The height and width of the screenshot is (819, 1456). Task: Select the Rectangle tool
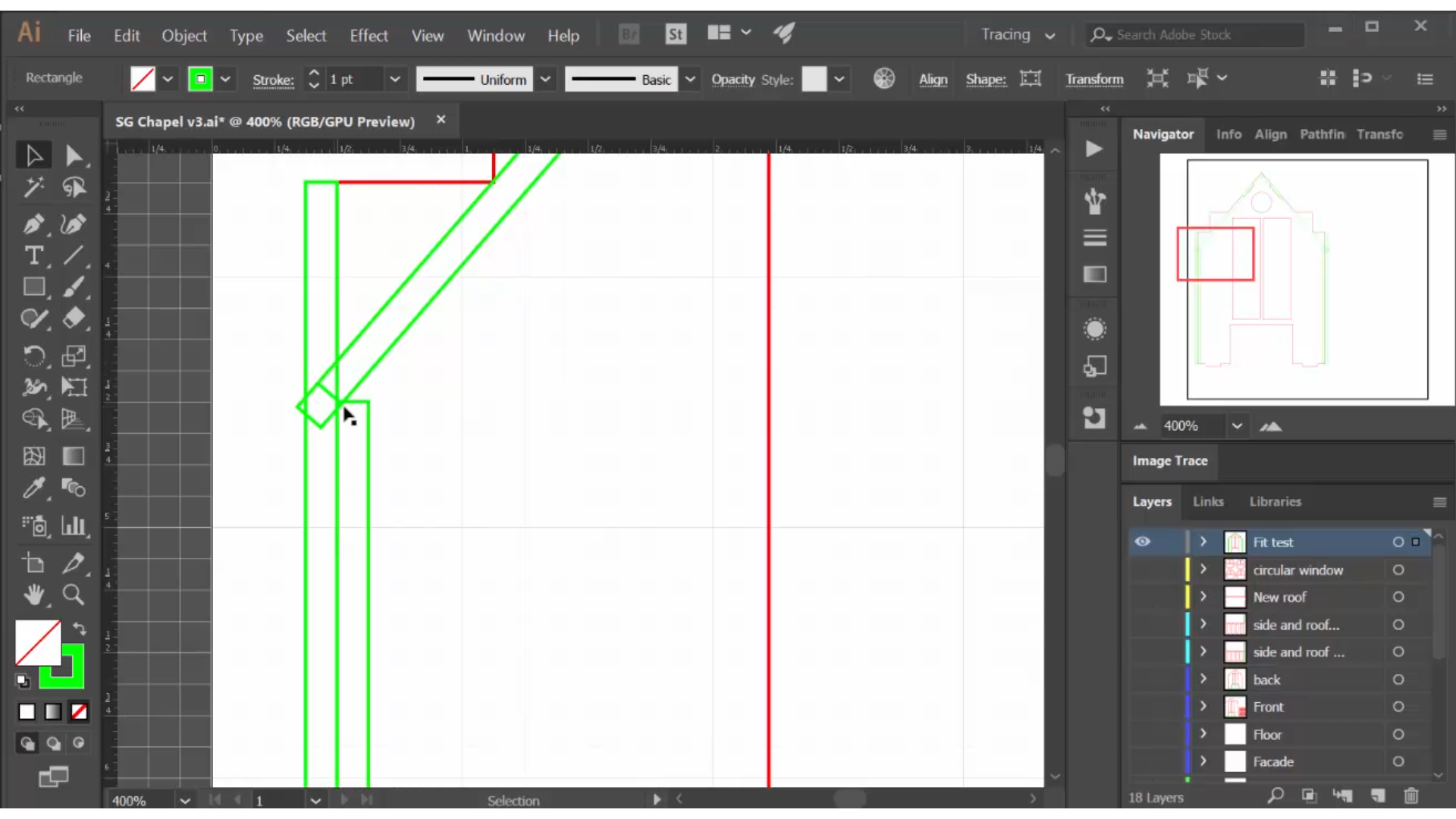pos(33,289)
